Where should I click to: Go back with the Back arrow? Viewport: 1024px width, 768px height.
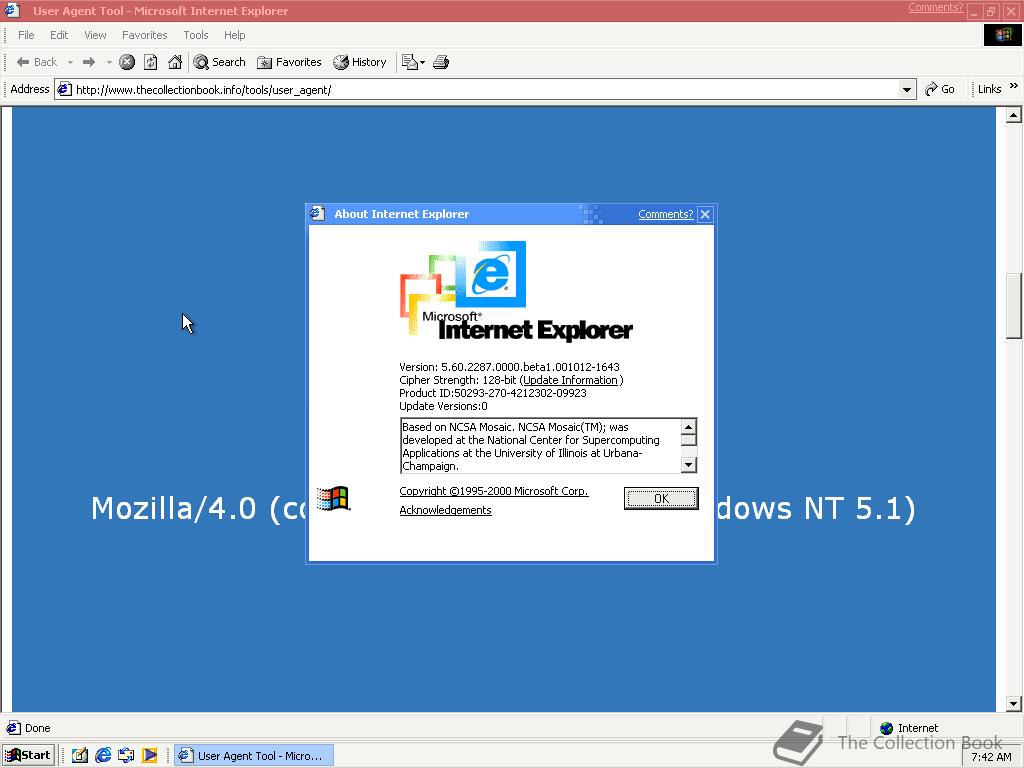click(x=37, y=62)
